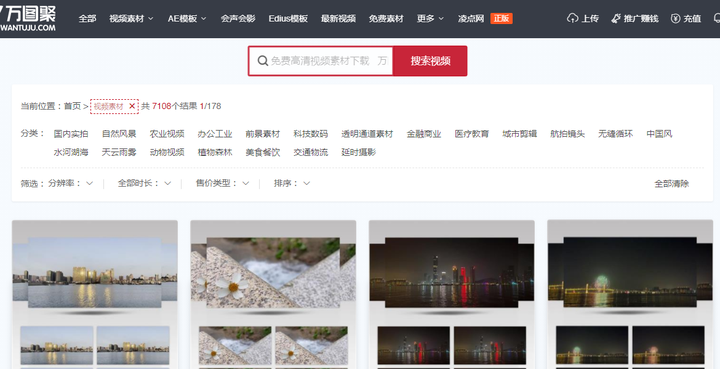The width and height of the screenshot is (720, 369).
Task: Click the 推广赚钱 promotion icon
Action: [x=616, y=18]
